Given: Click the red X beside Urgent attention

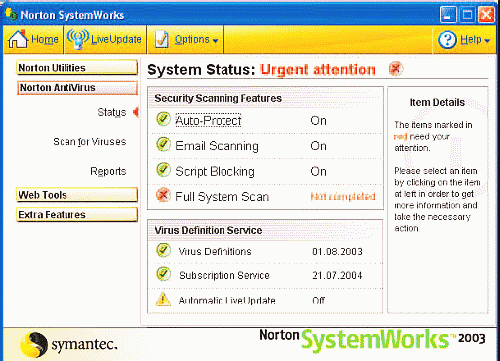Looking at the screenshot, I should pos(395,69).
